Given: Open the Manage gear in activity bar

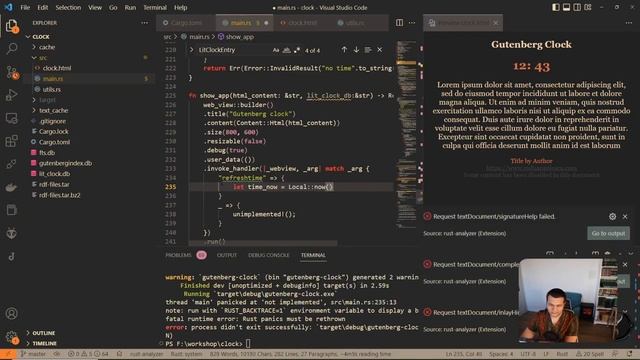Looking at the screenshot, I should click(11, 337).
